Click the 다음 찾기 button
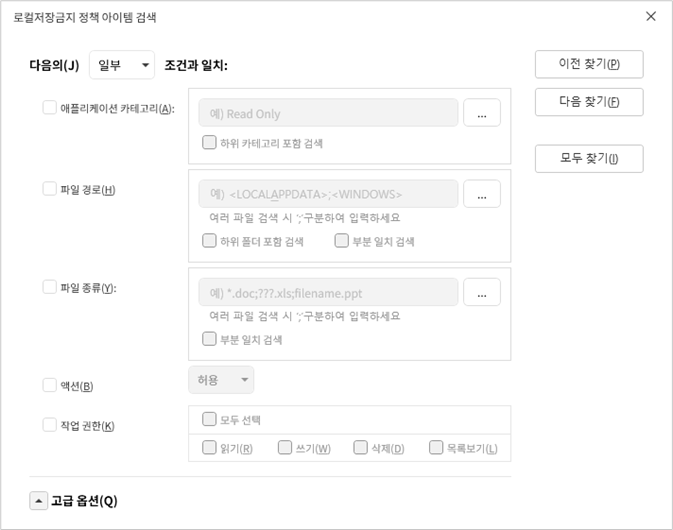The width and height of the screenshot is (673, 530). point(589,102)
